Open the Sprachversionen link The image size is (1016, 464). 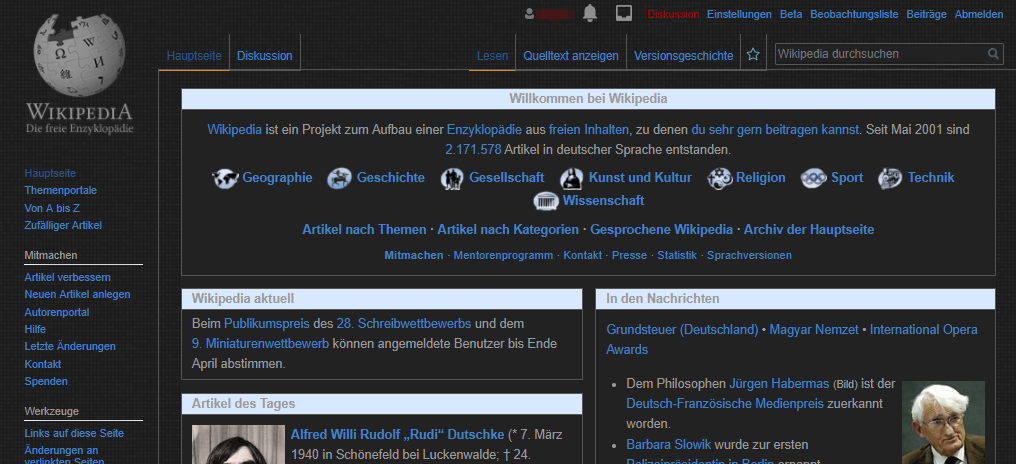(749, 255)
